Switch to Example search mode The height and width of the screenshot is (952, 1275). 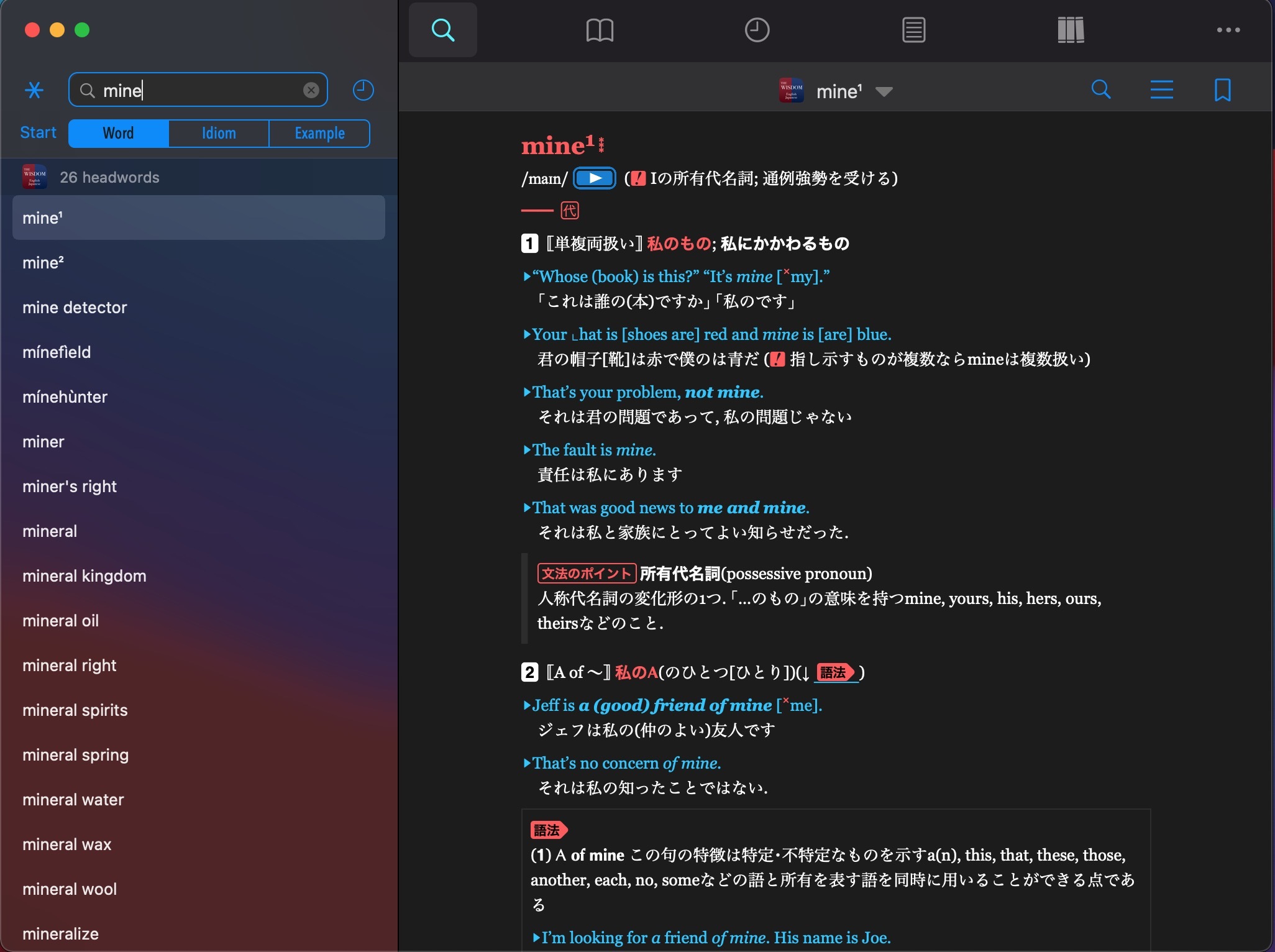click(319, 134)
